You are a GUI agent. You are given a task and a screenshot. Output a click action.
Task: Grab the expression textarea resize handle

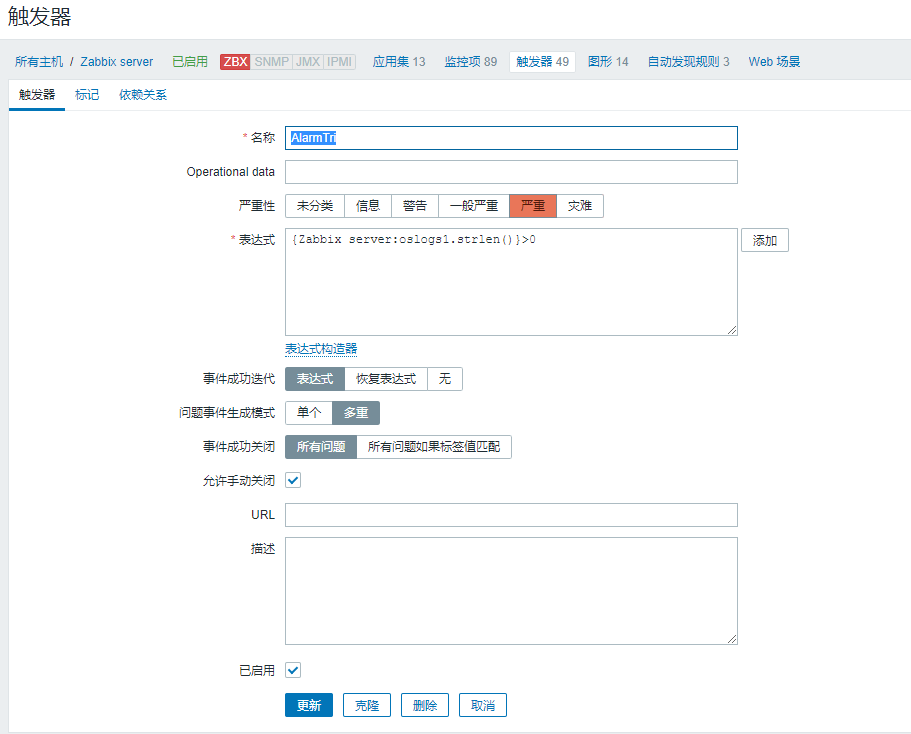pyautogui.click(x=732, y=330)
